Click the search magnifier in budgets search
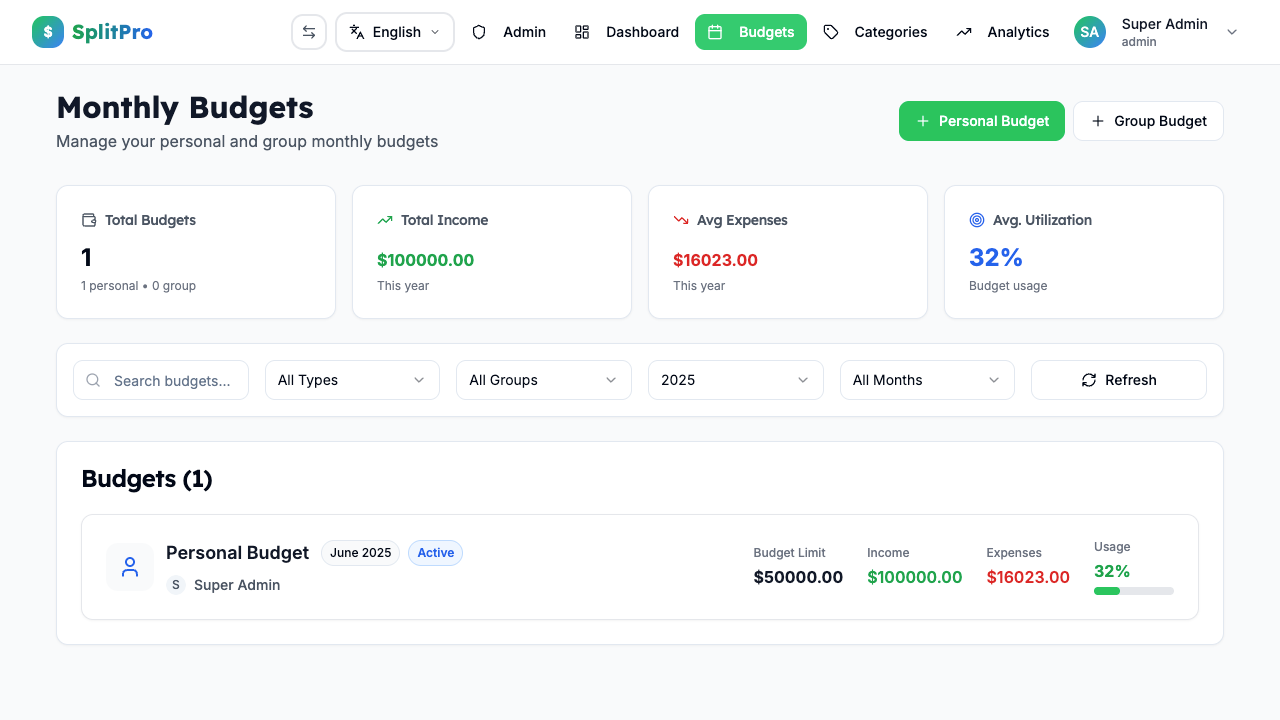 point(93,380)
